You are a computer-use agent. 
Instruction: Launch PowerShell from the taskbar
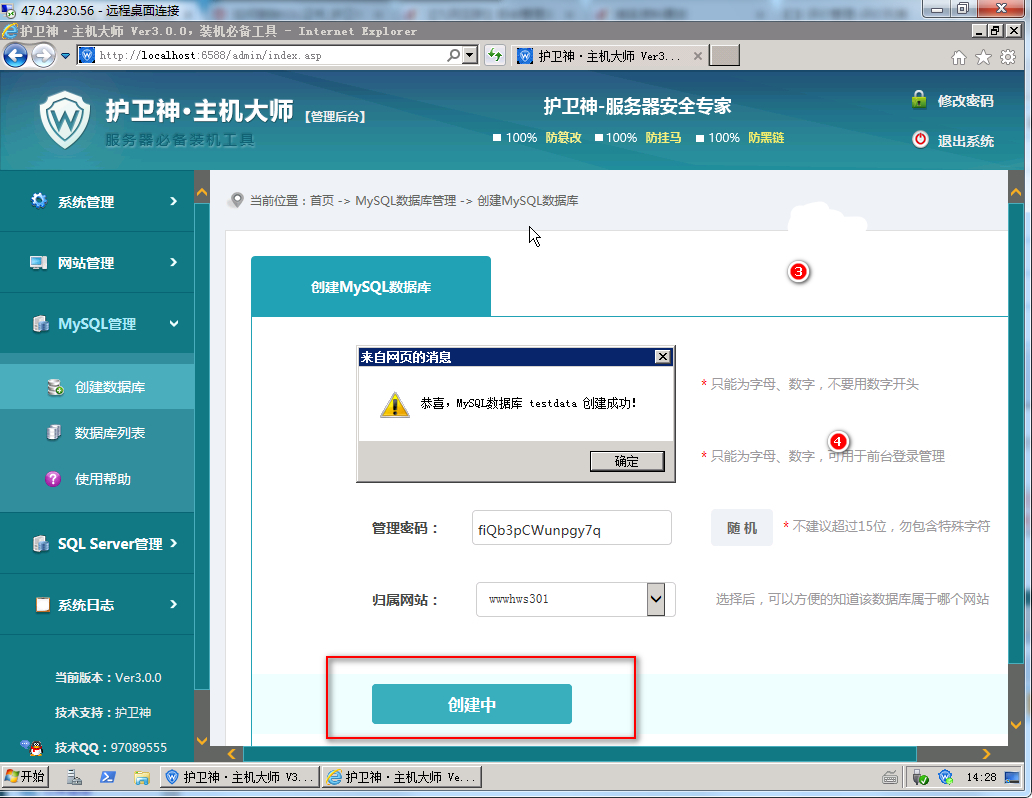108,777
